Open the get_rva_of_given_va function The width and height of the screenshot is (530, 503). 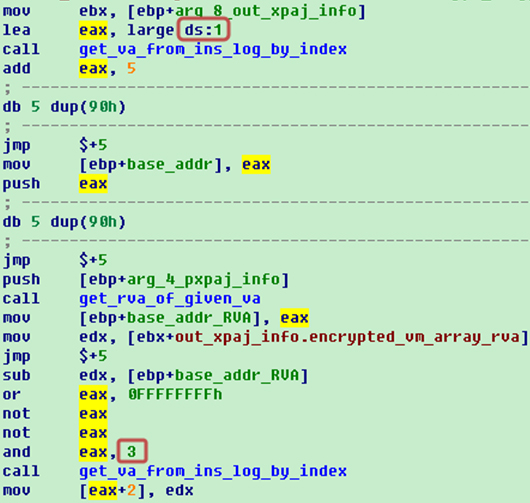pos(170,299)
